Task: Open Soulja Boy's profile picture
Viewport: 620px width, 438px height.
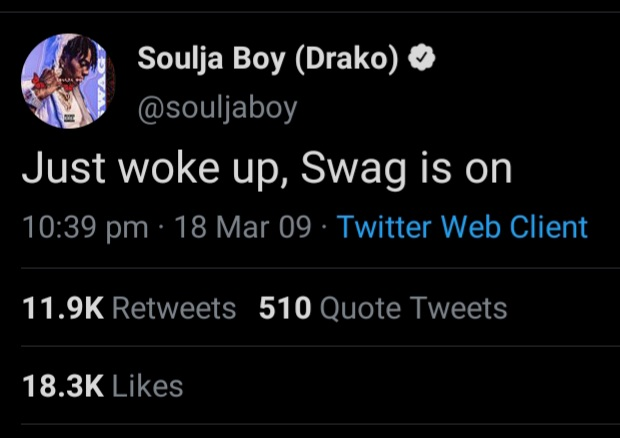Action: pos(68,81)
